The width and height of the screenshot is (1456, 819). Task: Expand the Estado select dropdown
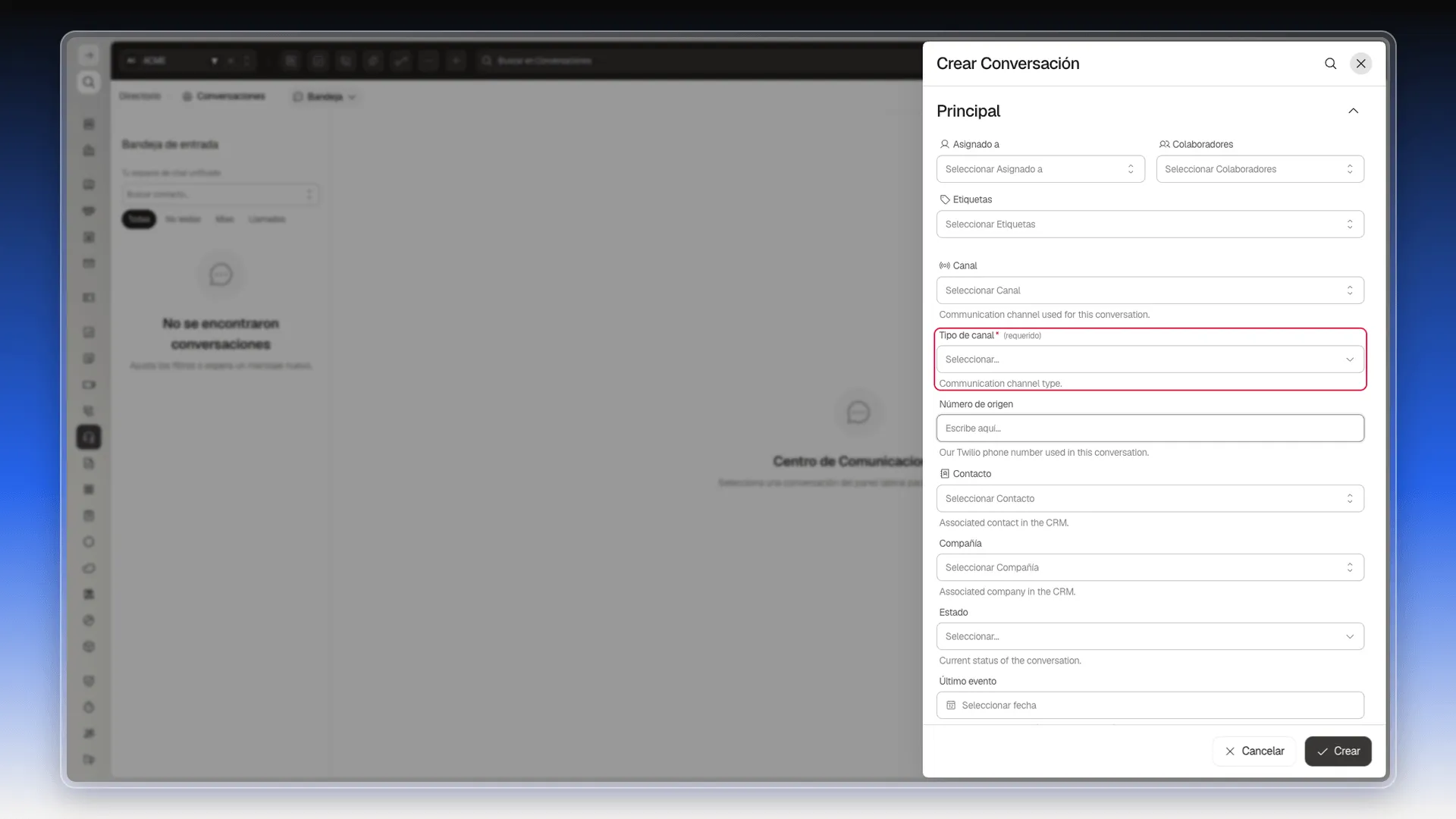click(1150, 636)
